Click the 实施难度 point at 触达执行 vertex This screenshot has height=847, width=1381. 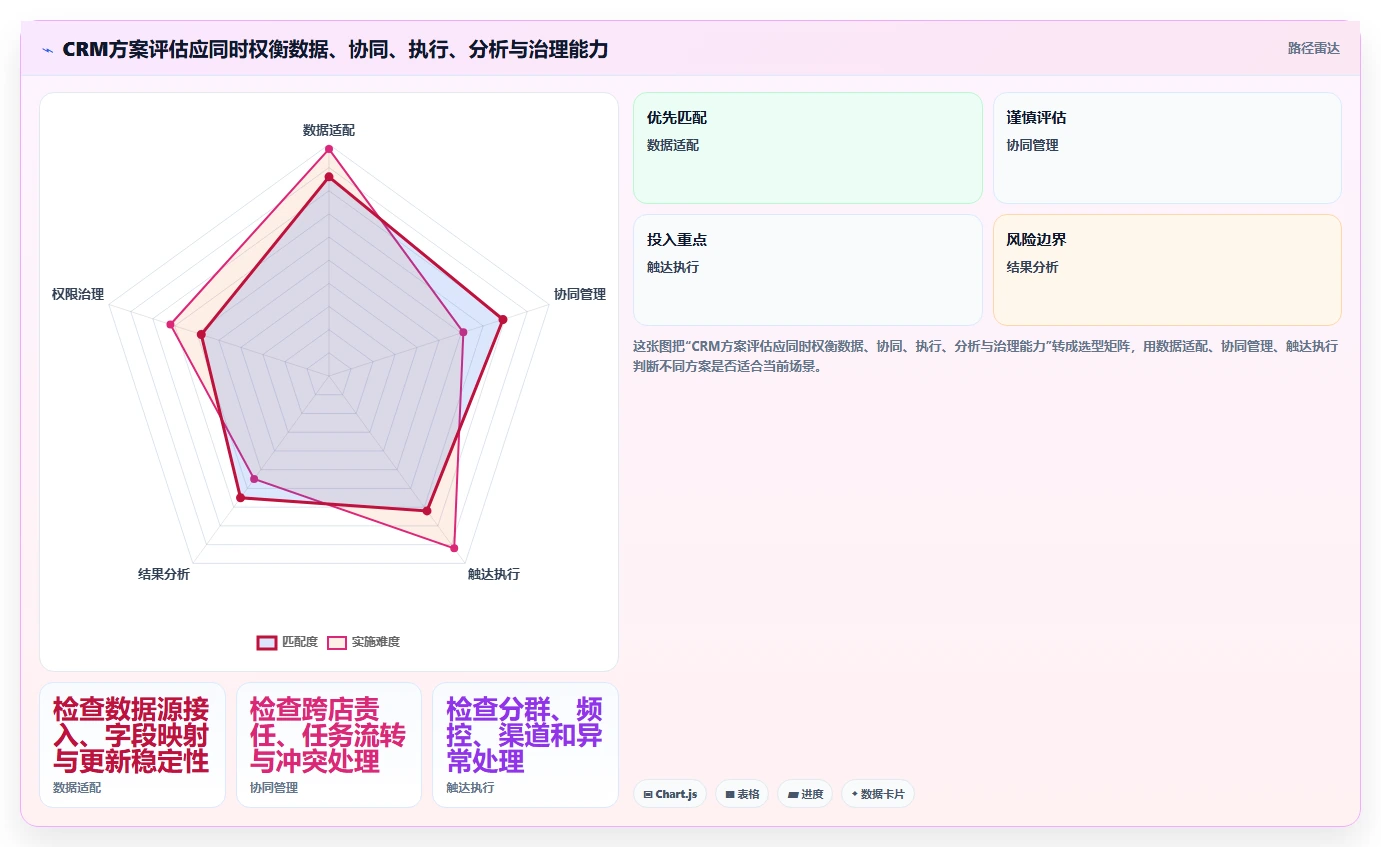click(454, 548)
